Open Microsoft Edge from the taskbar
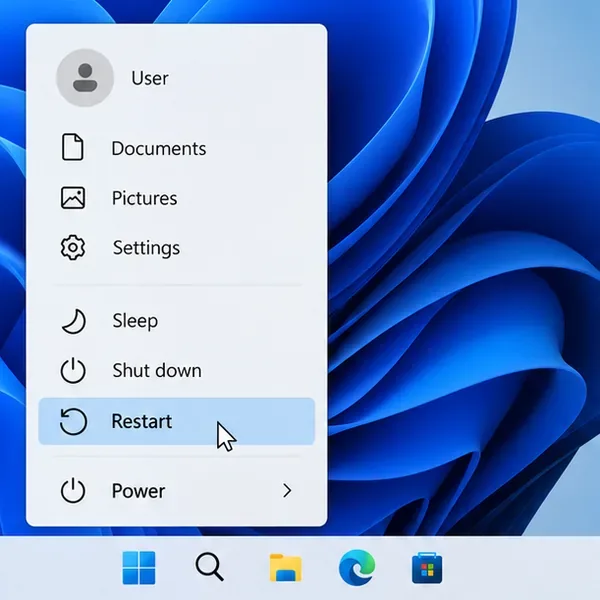The height and width of the screenshot is (600, 600). pyautogui.click(x=357, y=567)
